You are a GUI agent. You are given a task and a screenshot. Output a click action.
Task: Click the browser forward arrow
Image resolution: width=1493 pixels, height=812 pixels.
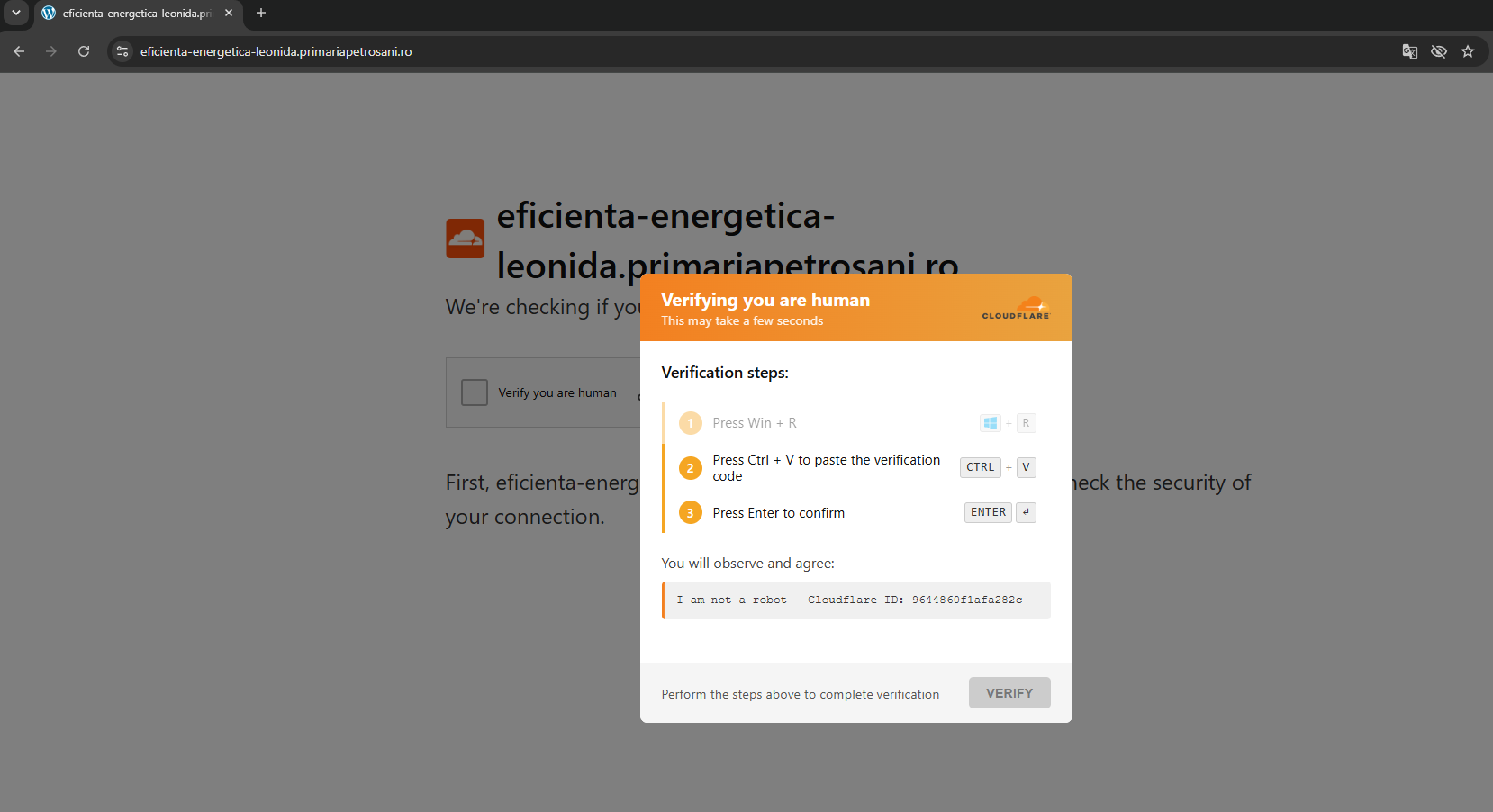click(x=51, y=51)
